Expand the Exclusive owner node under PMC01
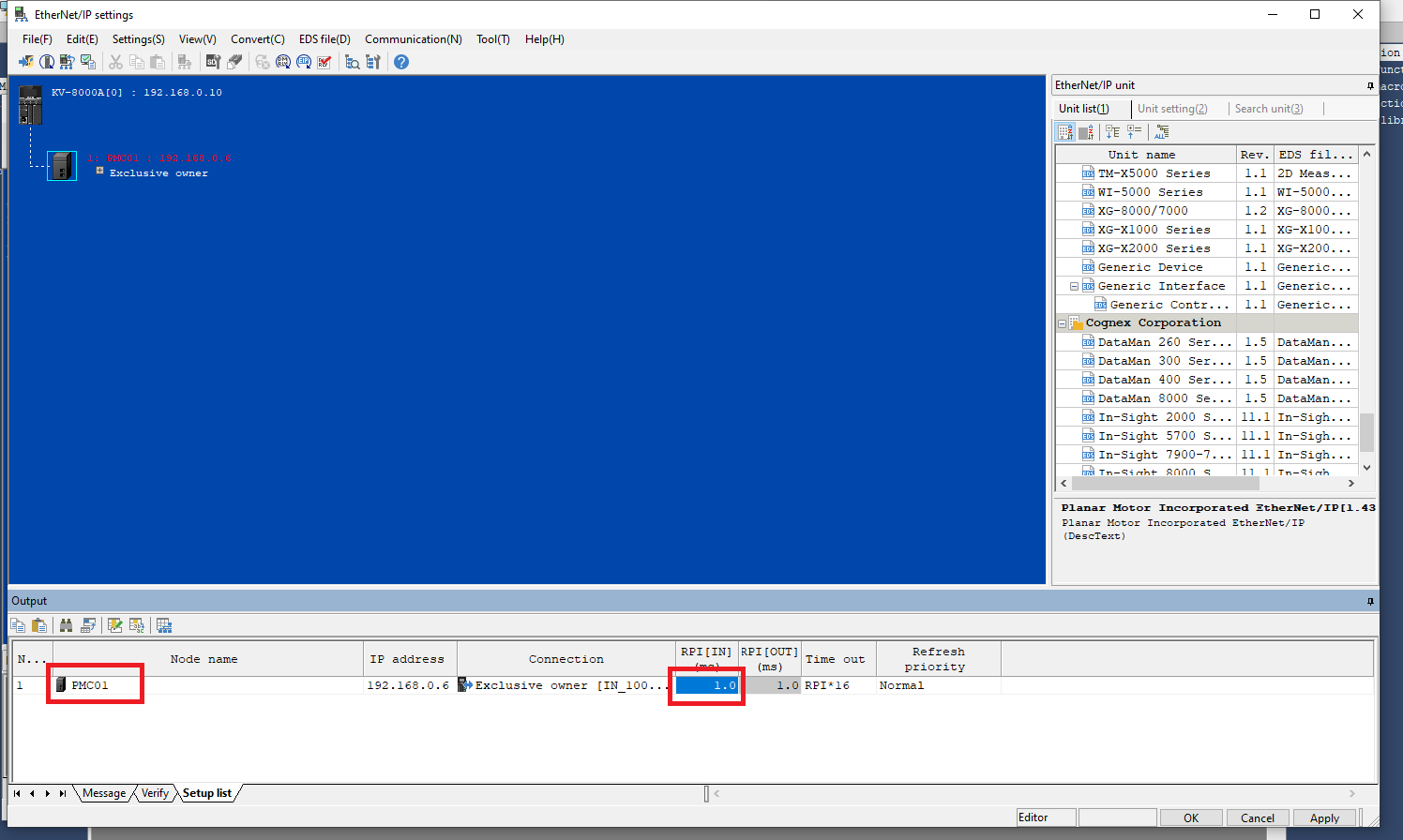The width and height of the screenshot is (1403, 840). point(99,172)
